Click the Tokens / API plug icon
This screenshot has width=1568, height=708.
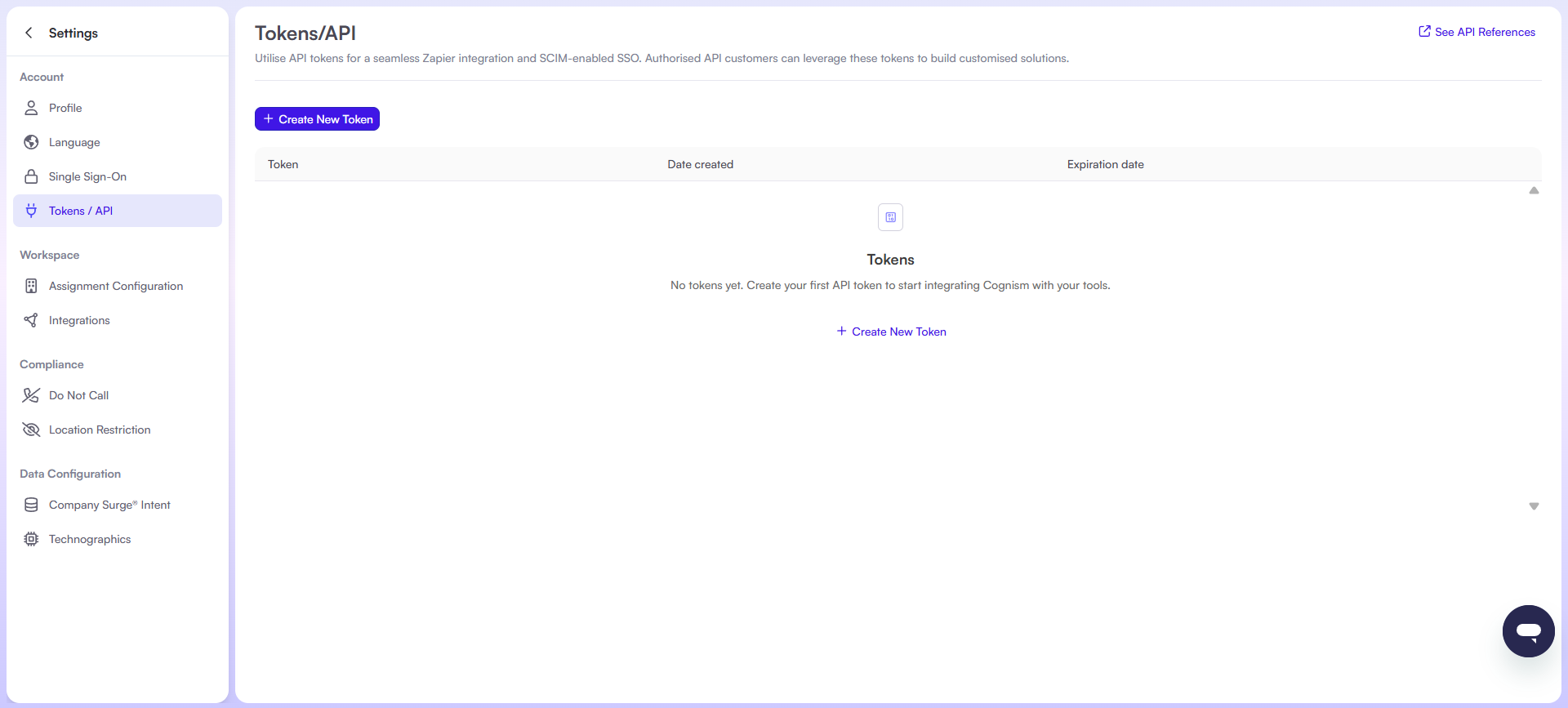[x=31, y=211]
